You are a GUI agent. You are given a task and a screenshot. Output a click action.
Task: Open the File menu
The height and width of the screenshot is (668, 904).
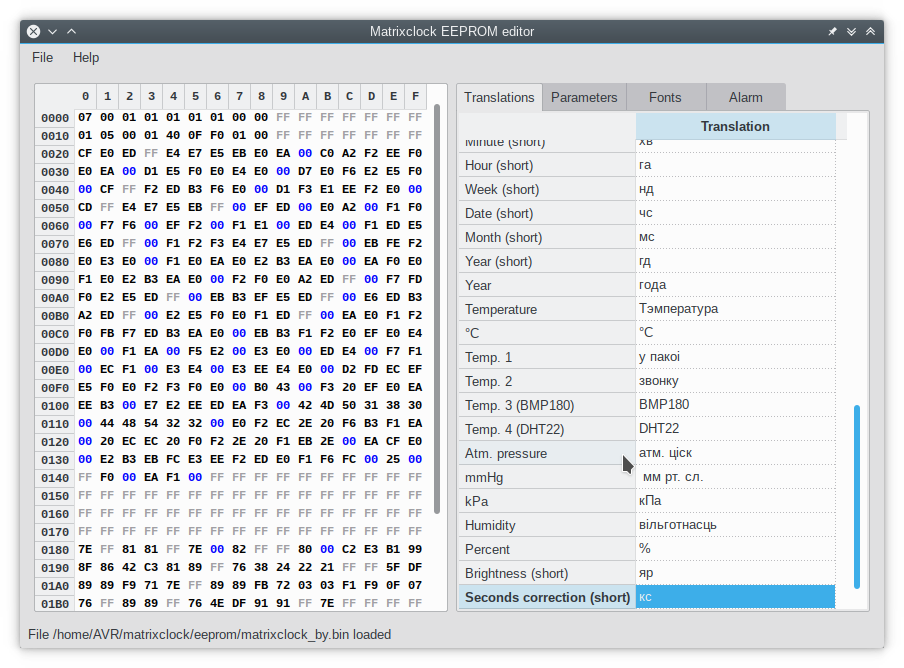click(42, 57)
